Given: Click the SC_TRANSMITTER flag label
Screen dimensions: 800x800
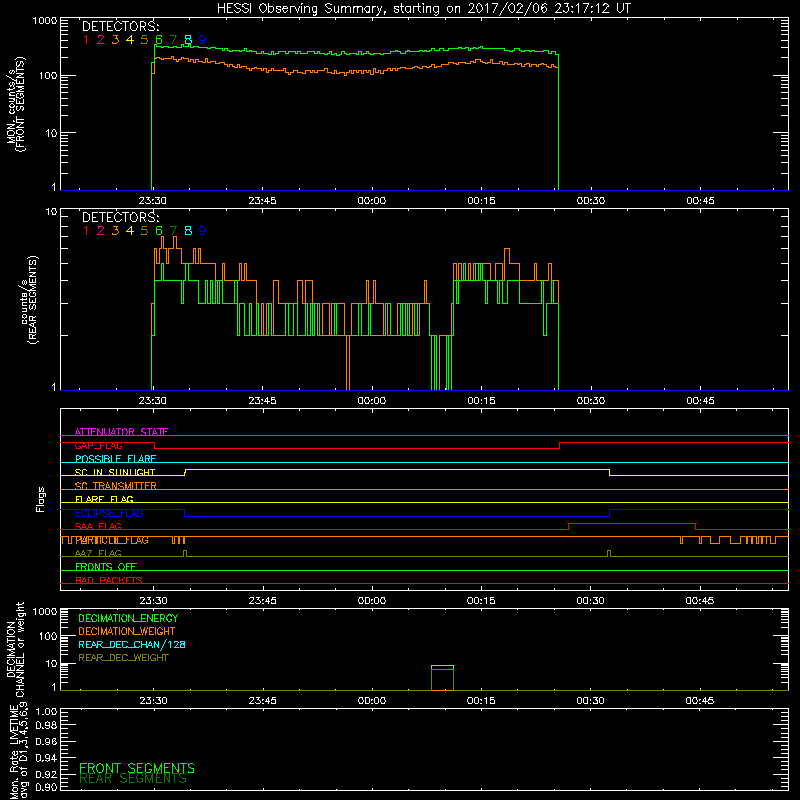Looking at the screenshot, I should point(115,486).
